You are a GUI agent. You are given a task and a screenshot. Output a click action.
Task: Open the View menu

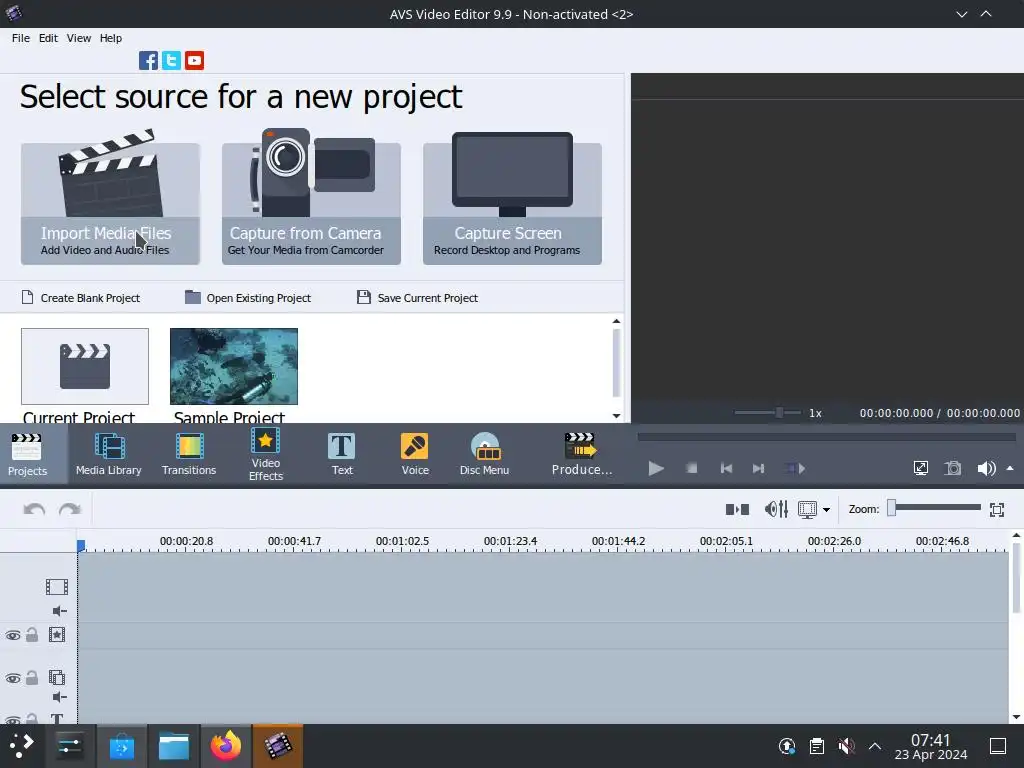coord(78,38)
